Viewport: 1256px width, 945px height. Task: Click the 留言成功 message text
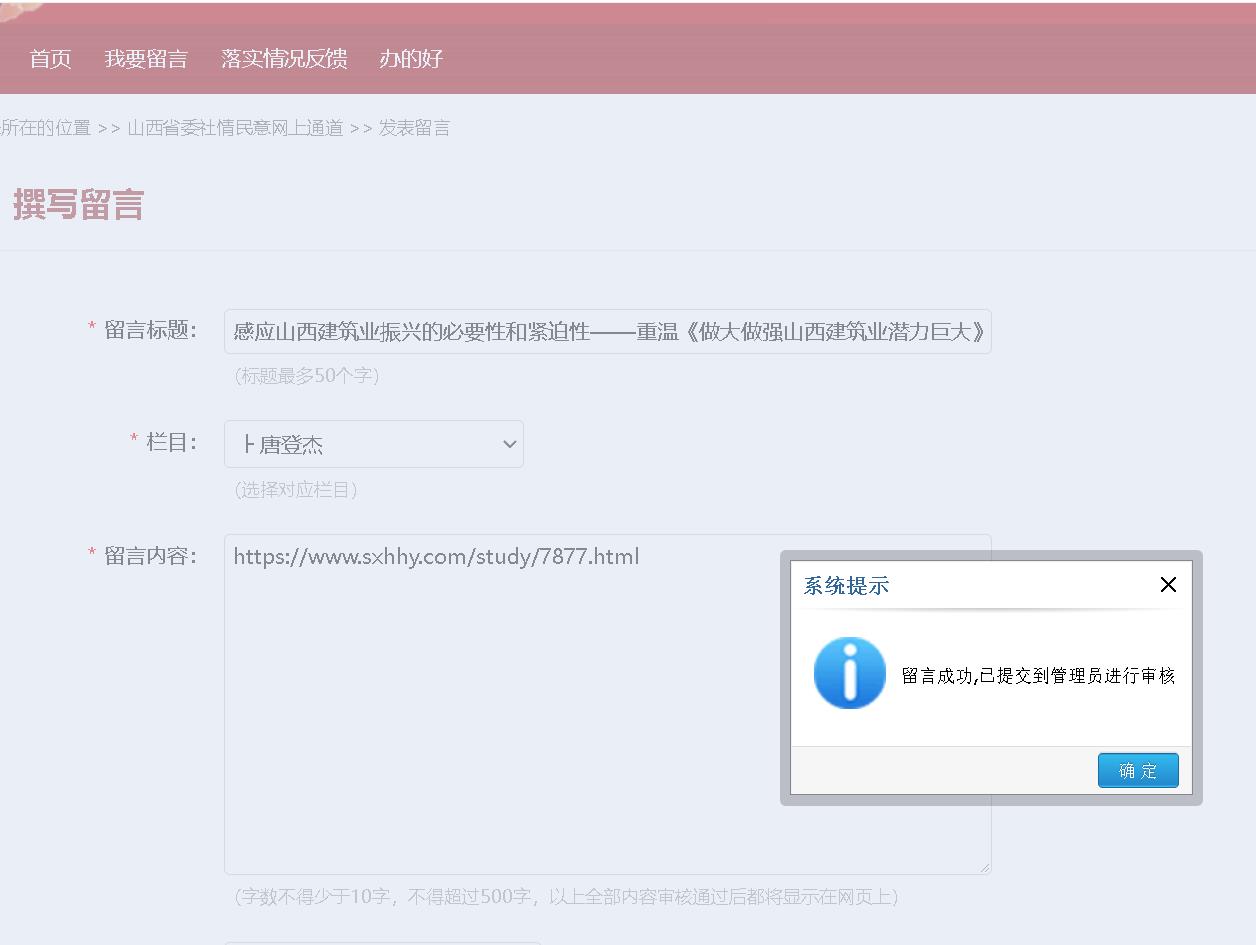1038,676
